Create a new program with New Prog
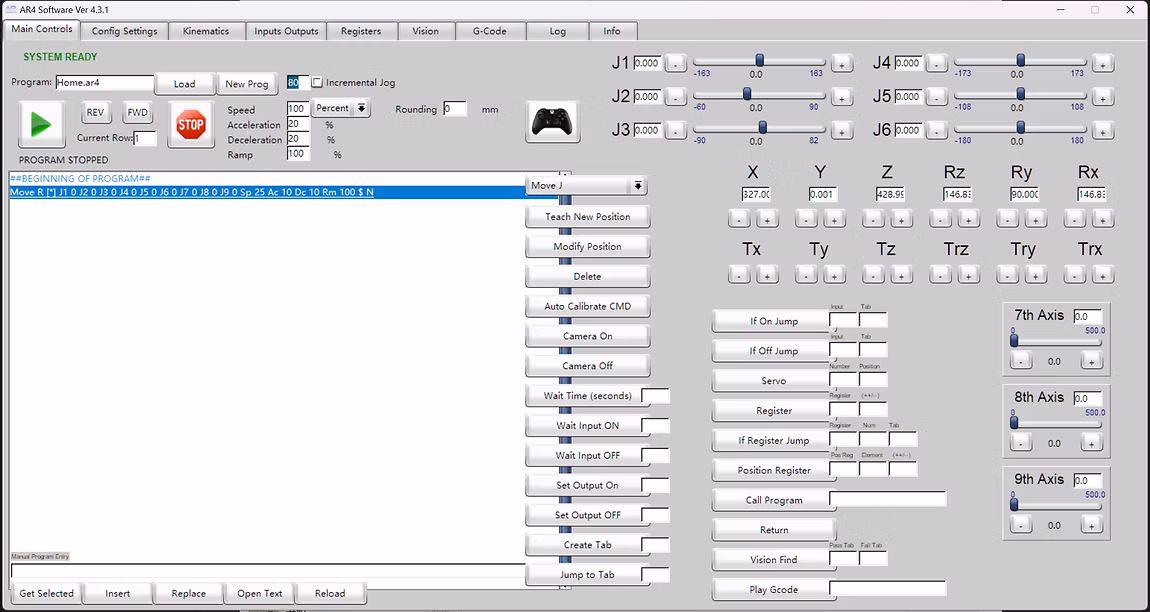 point(246,84)
